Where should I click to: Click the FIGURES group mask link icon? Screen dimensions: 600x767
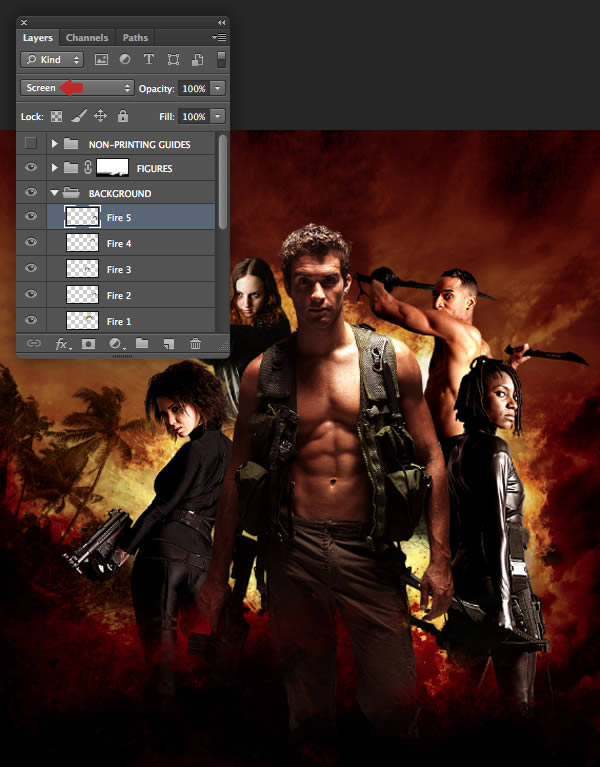pyautogui.click(x=88, y=168)
